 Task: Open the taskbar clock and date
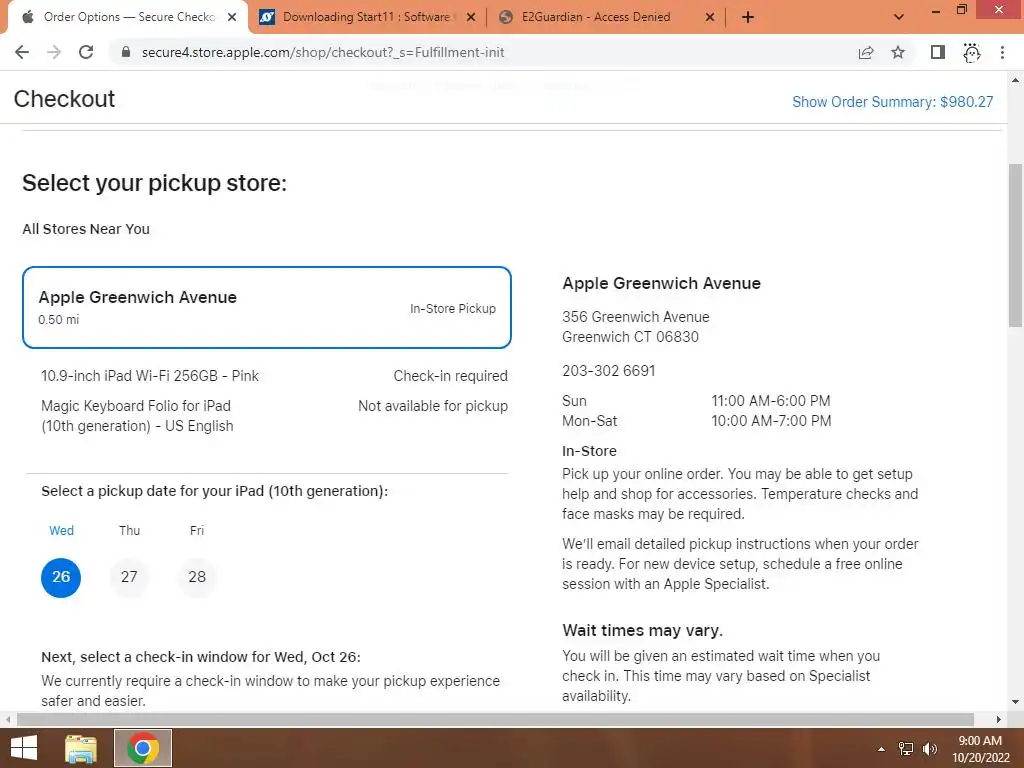[980, 749]
